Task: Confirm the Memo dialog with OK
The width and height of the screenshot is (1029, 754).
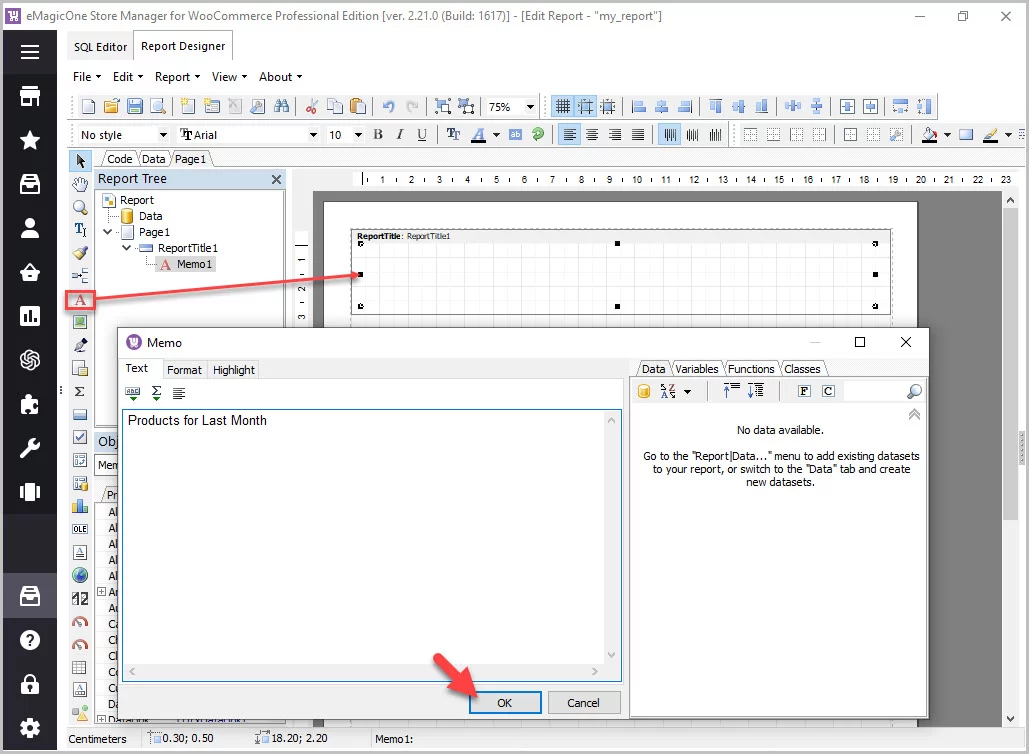Action: tap(505, 703)
